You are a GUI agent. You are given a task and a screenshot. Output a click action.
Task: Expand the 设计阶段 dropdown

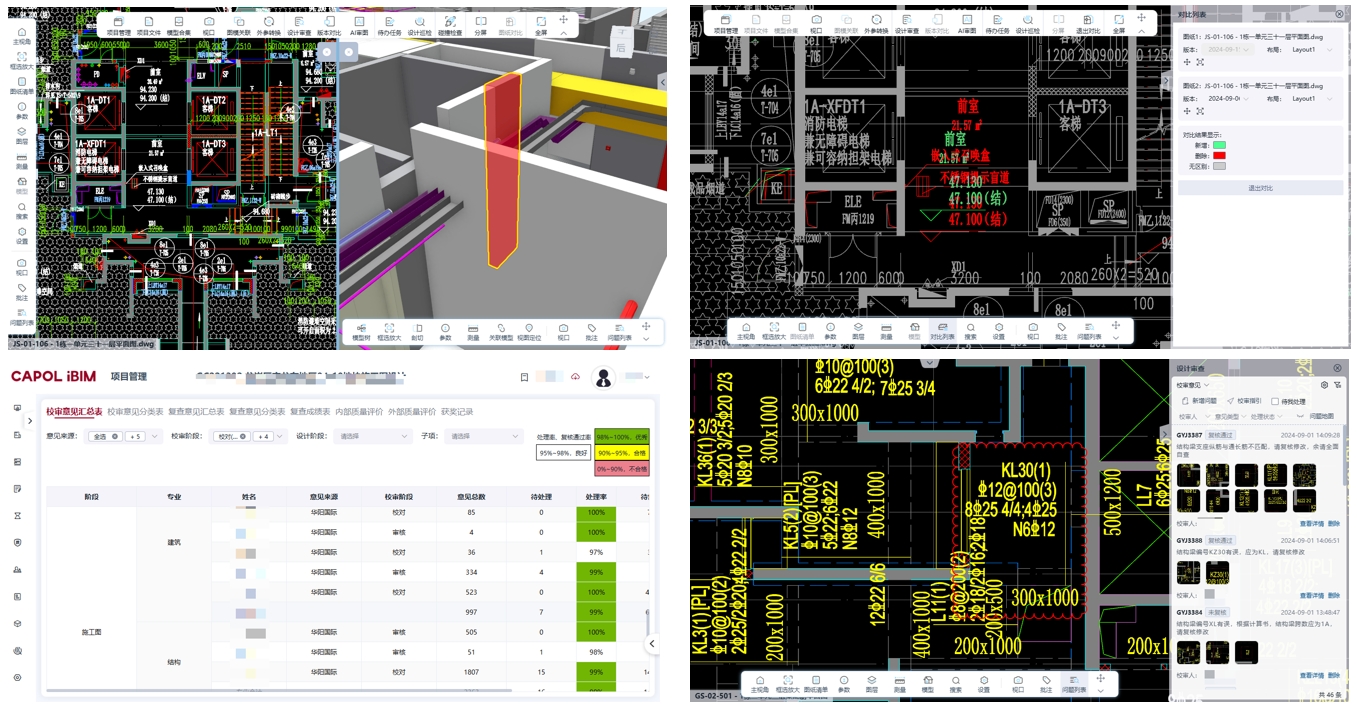point(373,436)
